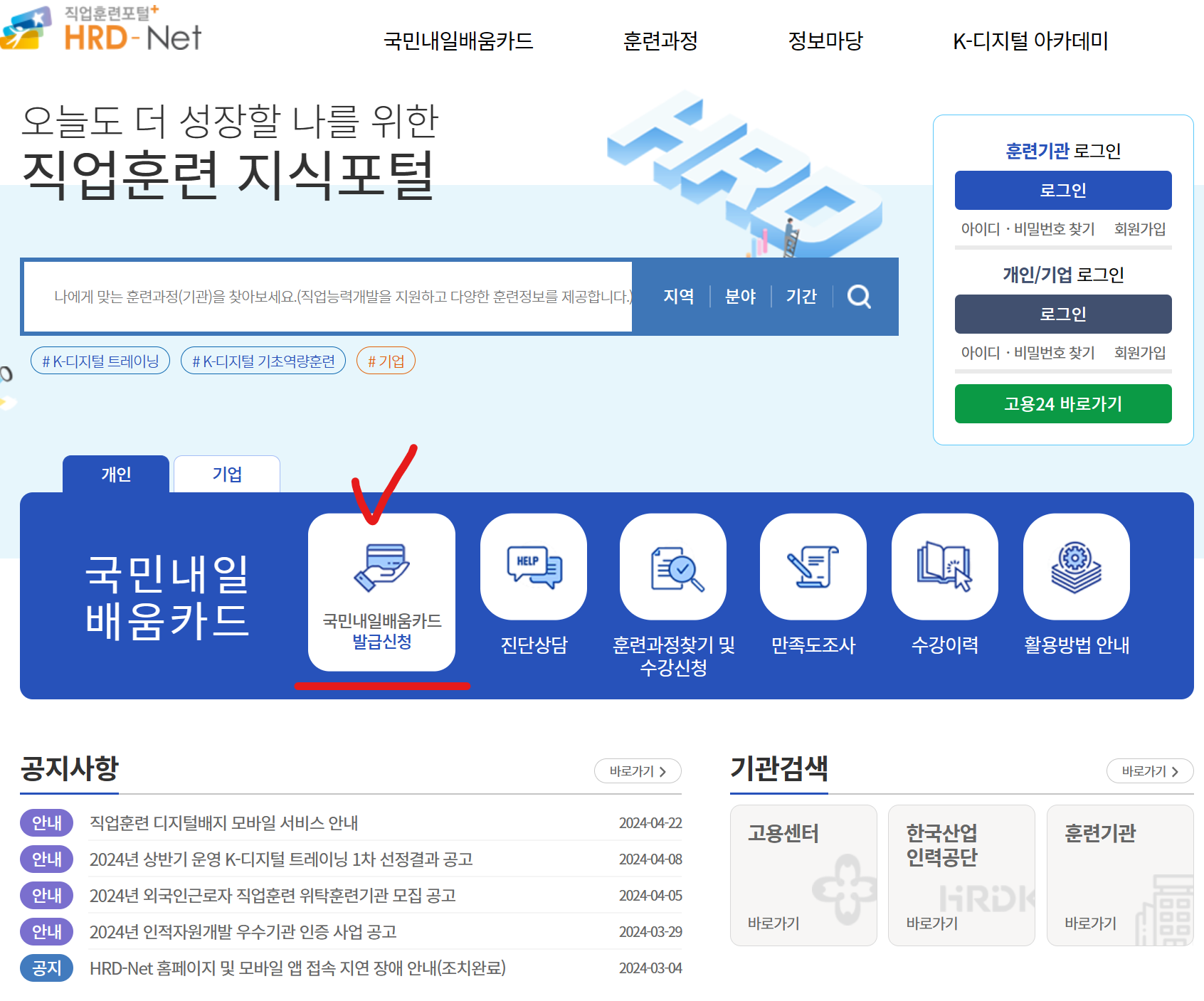Screen dimensions: 1204x1001
Task: Click 기관검색 바로가기 button
Action: pos(1150,771)
